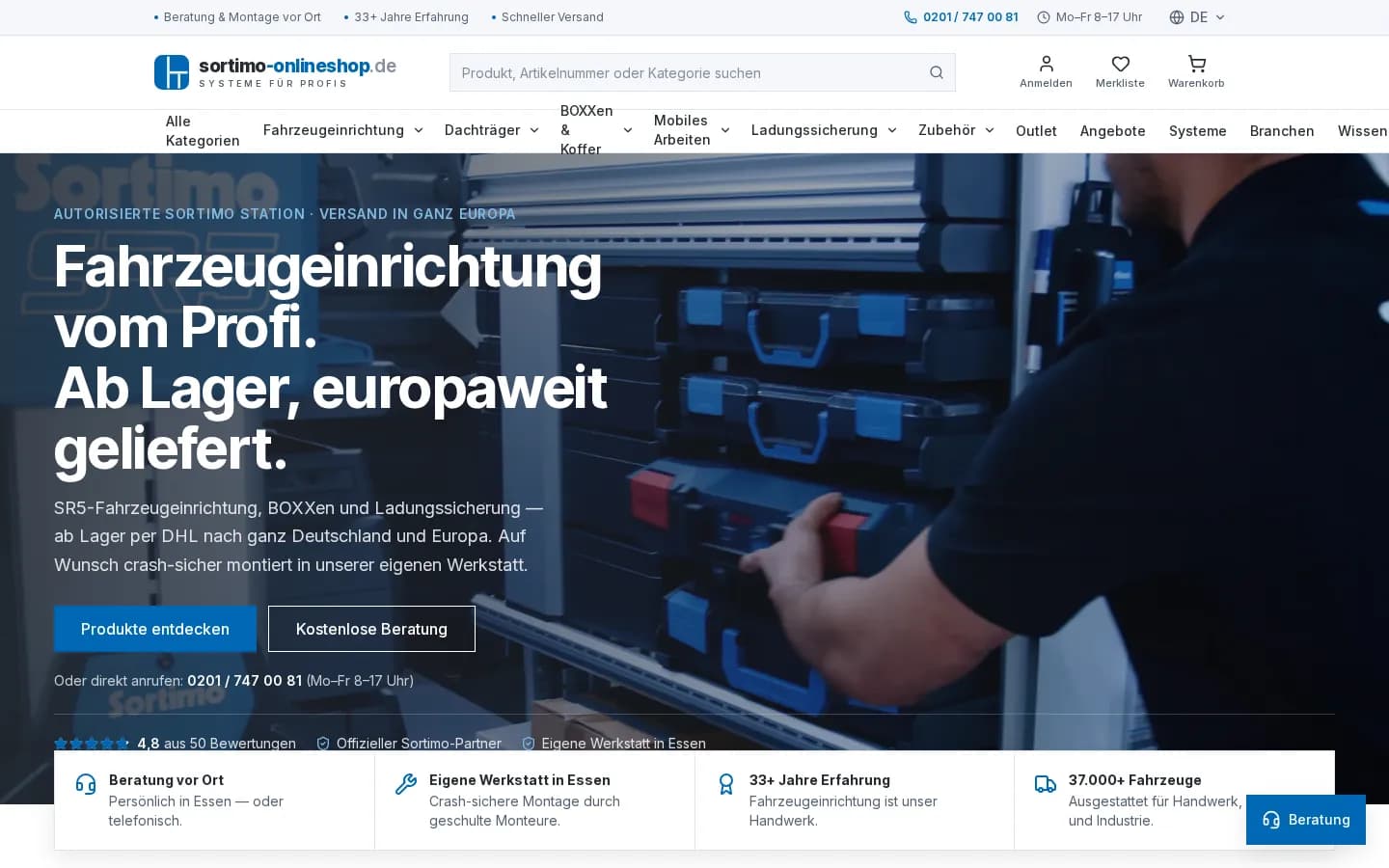Click the wrench icon for Eigene Werkstatt
This screenshot has height=868, width=1389.
[406, 784]
